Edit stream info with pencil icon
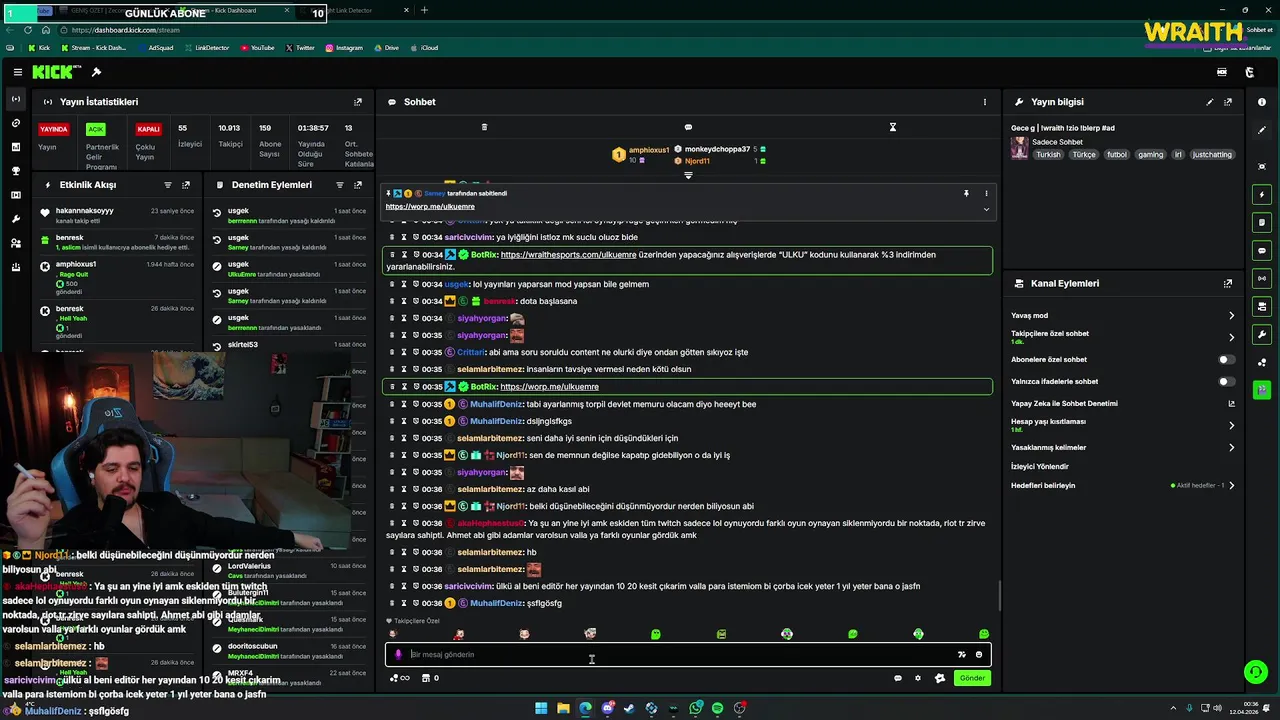Screen dimensions: 1280x720 pos(1210,102)
